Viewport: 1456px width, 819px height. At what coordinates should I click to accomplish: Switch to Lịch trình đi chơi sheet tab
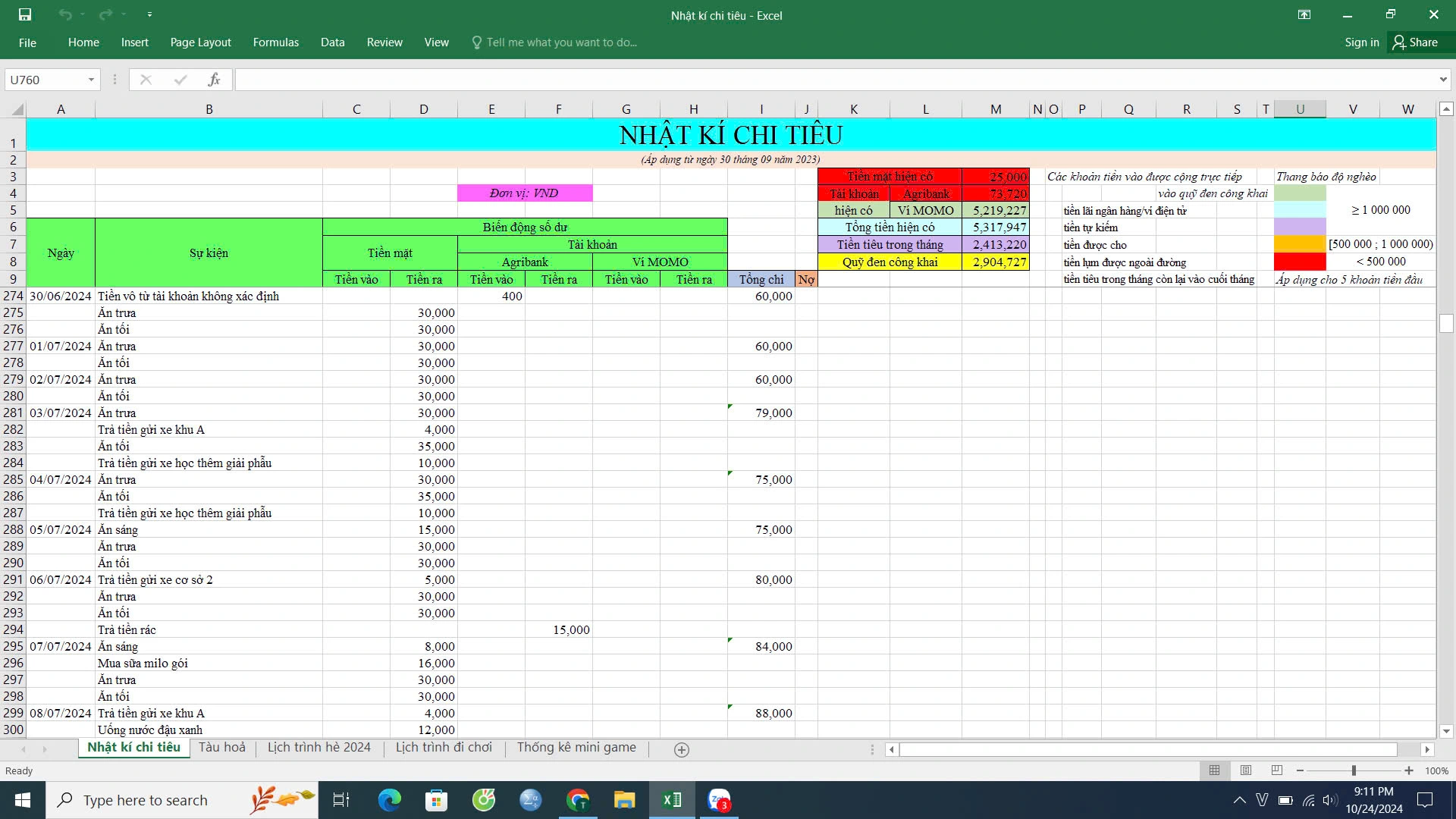tap(444, 748)
